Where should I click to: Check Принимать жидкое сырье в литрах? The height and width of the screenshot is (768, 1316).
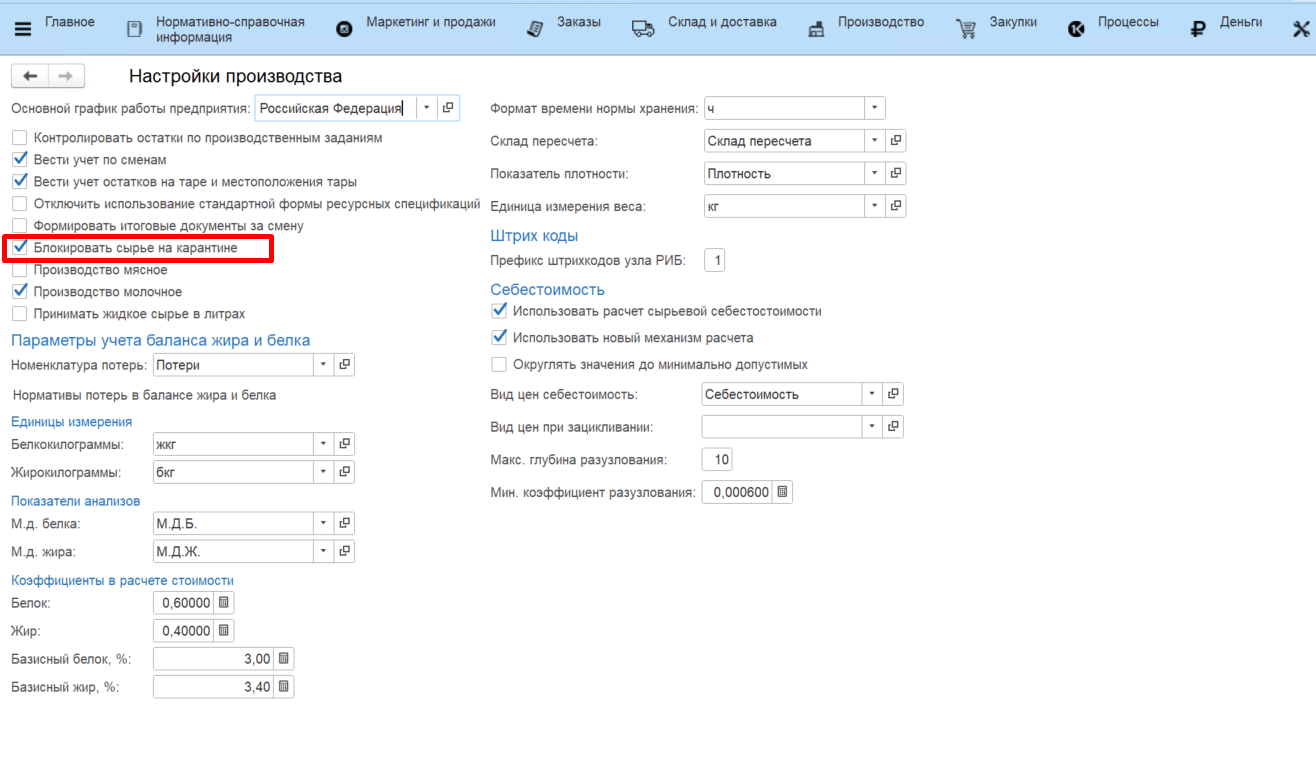click(19, 314)
